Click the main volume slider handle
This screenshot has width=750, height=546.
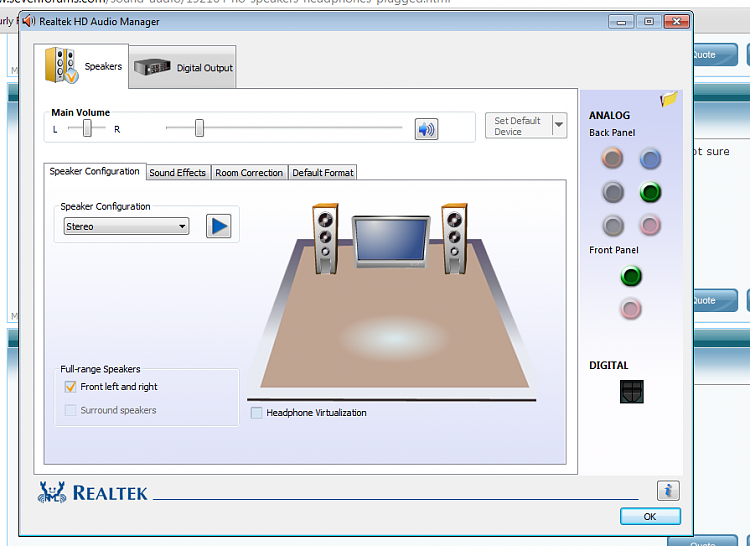[x=199, y=128]
